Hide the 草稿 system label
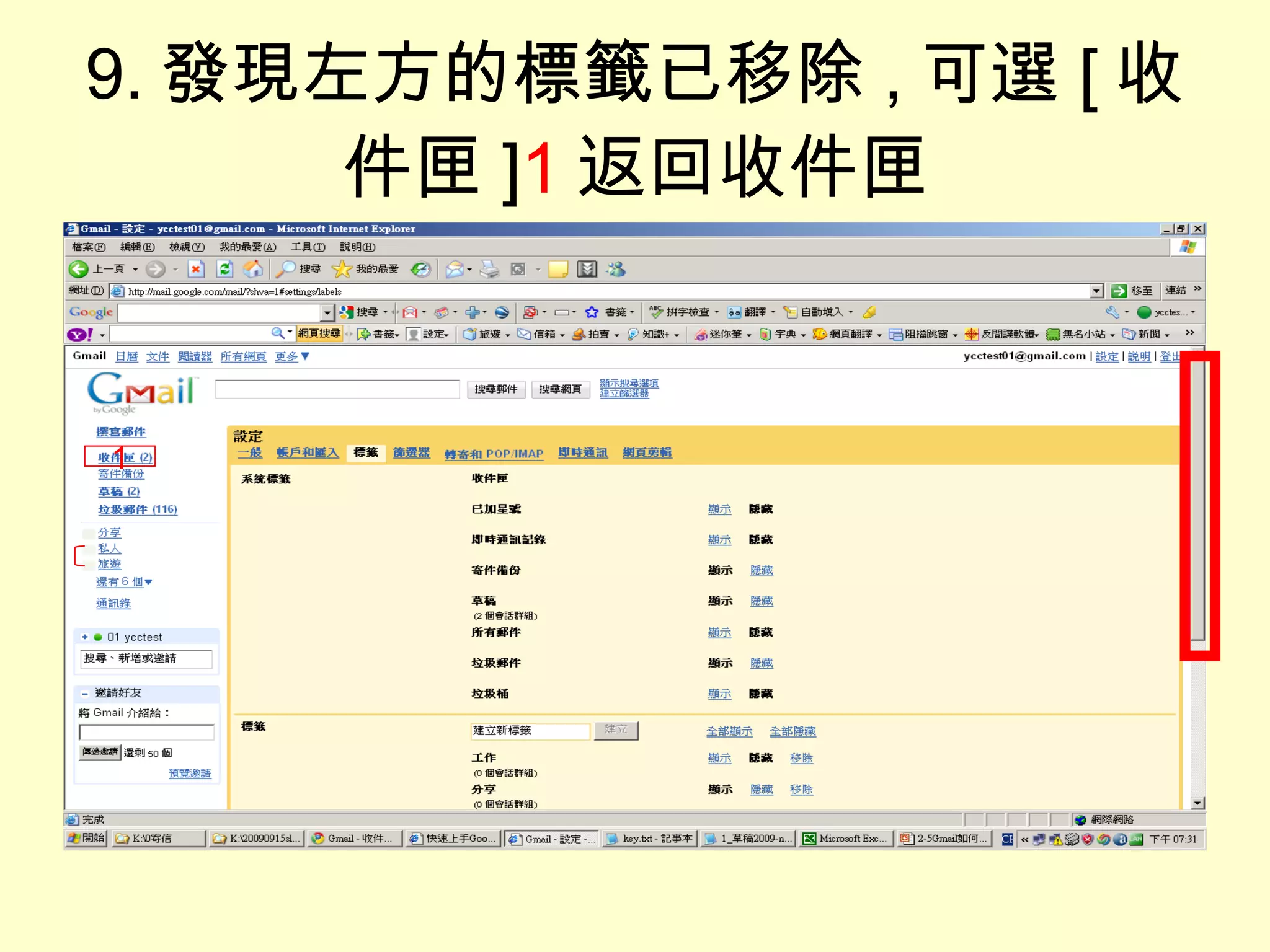The width and height of the screenshot is (1270, 952). click(762, 601)
